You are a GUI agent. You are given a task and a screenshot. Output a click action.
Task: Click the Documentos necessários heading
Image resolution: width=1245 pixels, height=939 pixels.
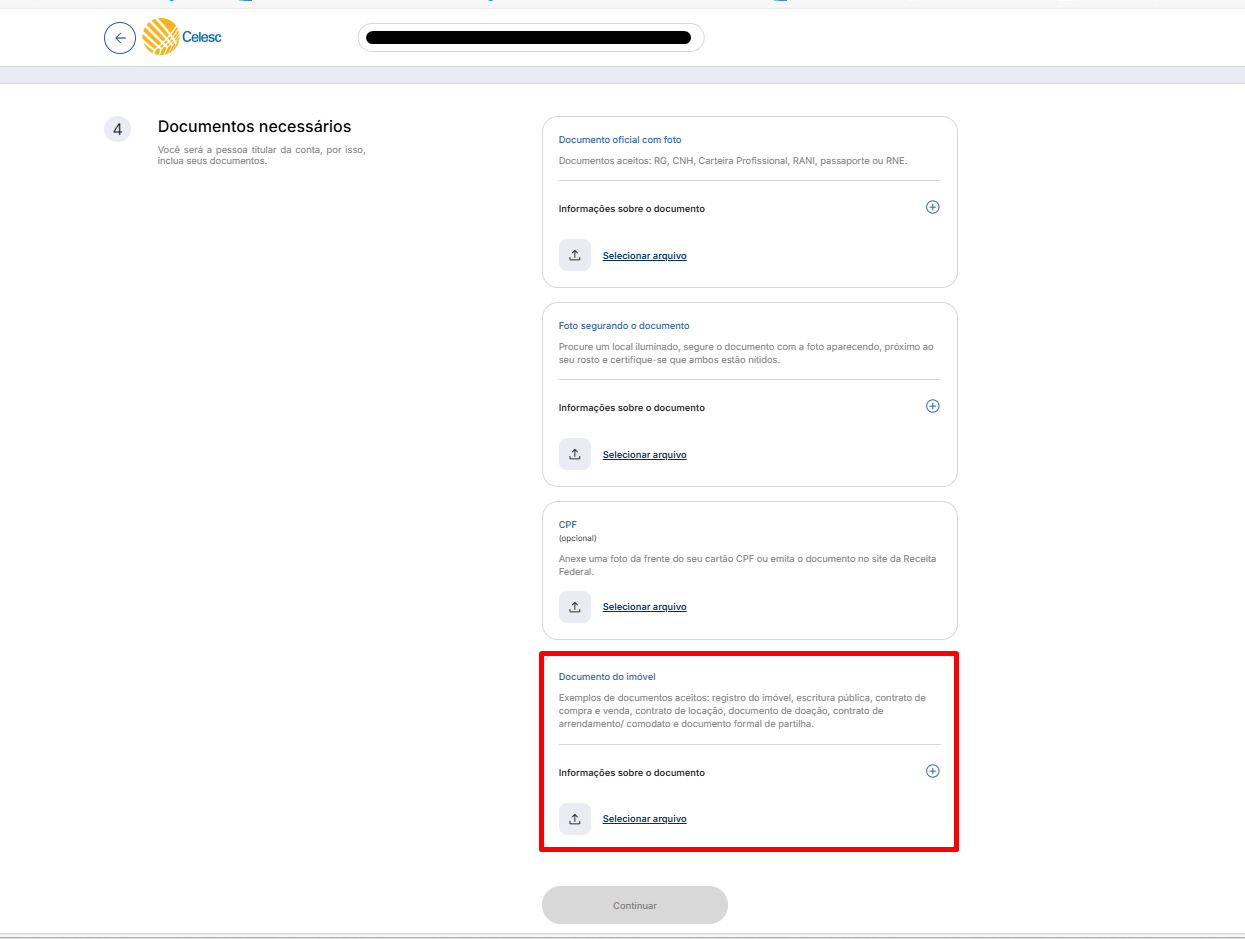click(254, 127)
